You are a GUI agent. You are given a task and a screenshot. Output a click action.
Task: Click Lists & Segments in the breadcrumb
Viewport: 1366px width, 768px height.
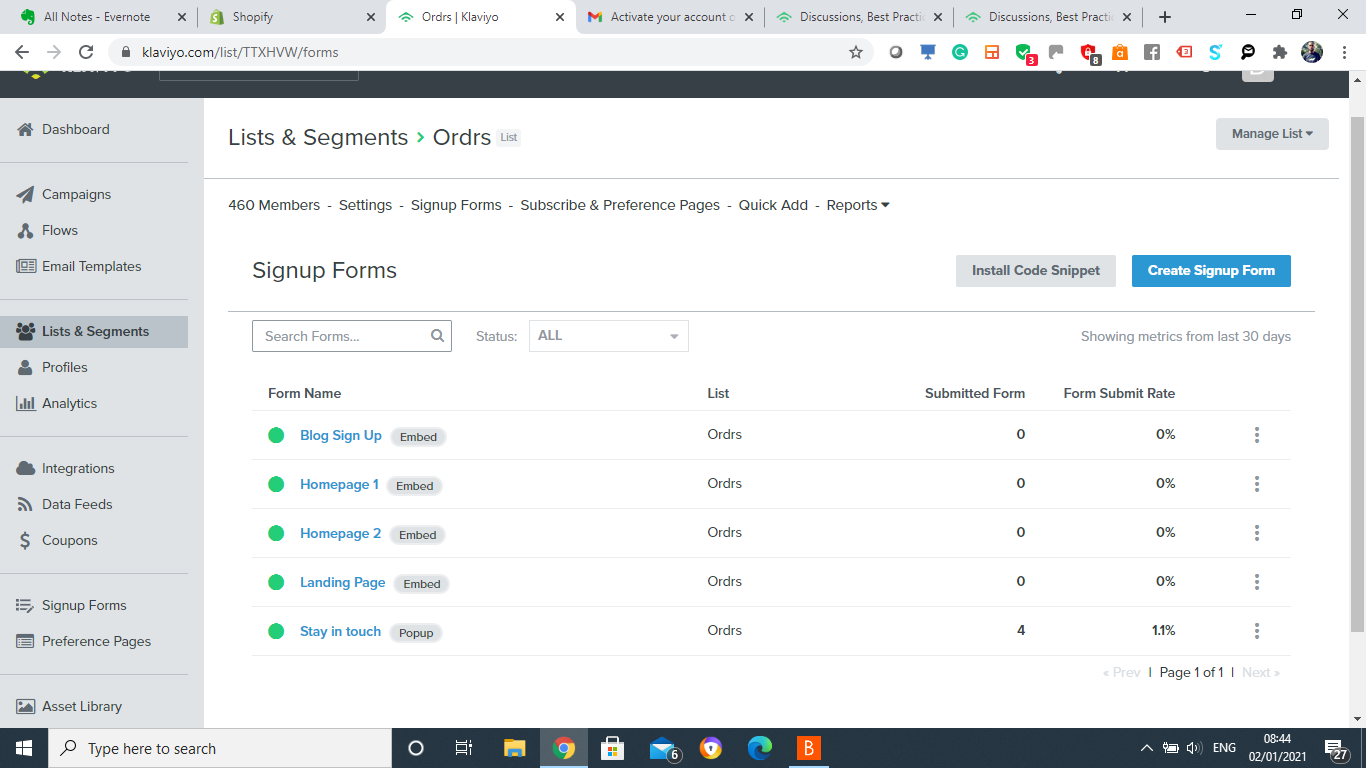click(318, 137)
